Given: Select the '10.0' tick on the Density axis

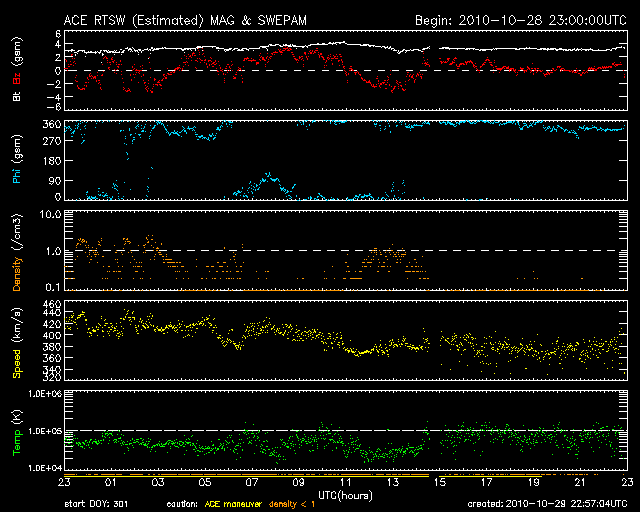Looking at the screenshot, I should click(51, 214).
